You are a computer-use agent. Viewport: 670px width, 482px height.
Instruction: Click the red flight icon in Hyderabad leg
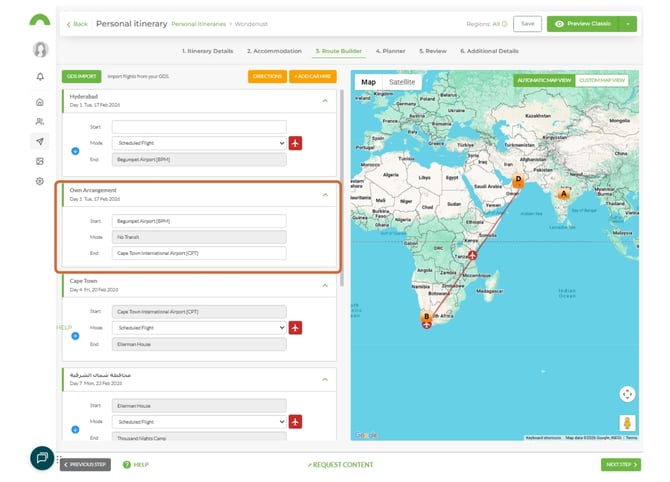pos(295,143)
